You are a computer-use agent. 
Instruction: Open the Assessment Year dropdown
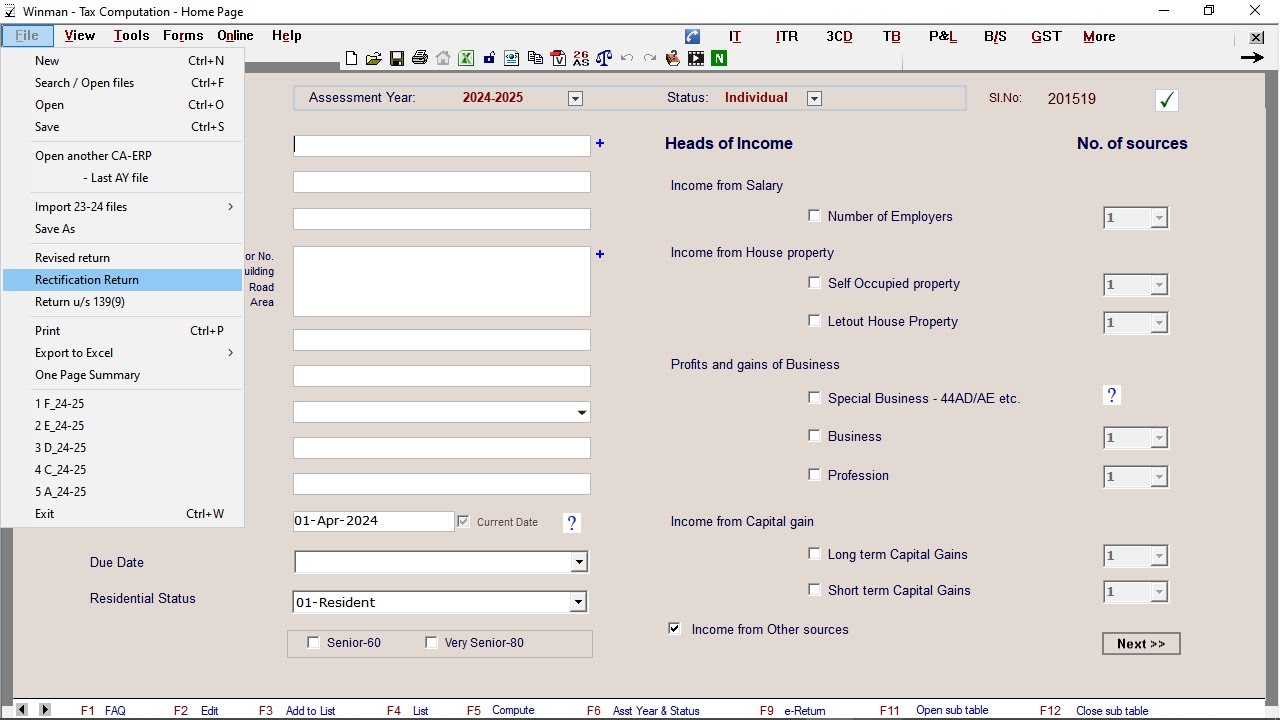tap(575, 98)
